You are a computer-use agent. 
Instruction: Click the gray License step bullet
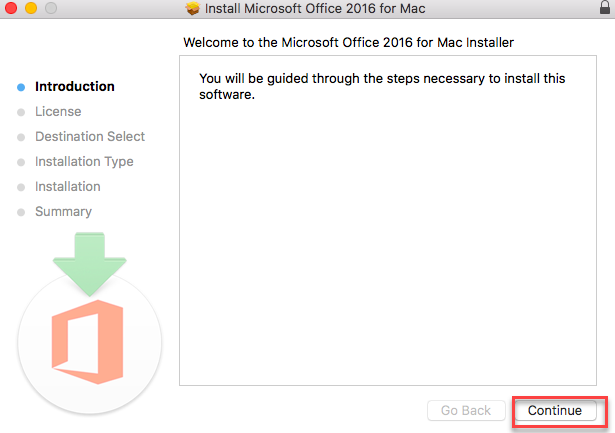click(21, 112)
